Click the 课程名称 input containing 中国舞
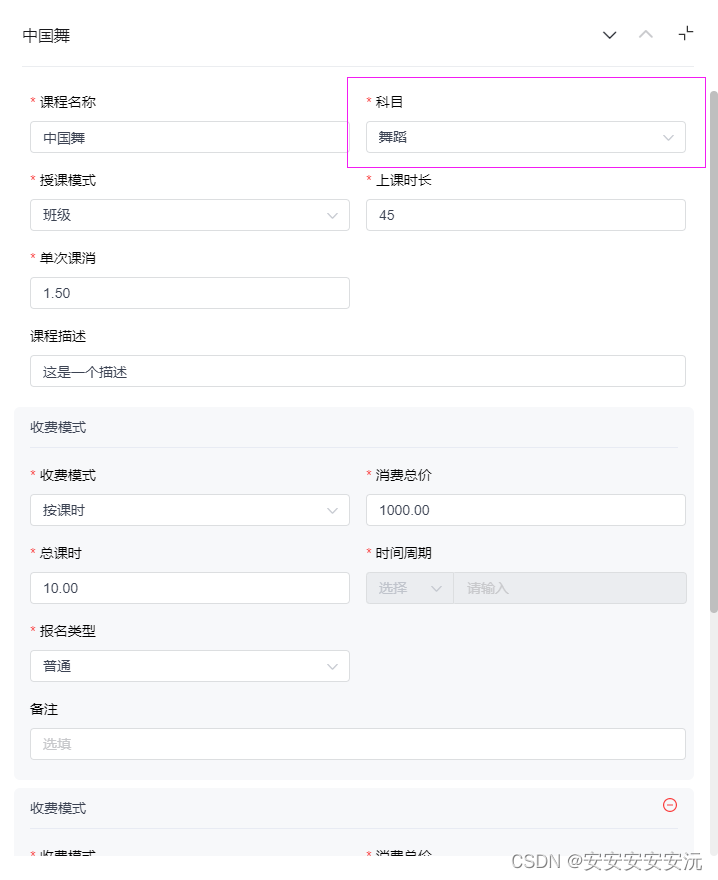 pos(190,137)
